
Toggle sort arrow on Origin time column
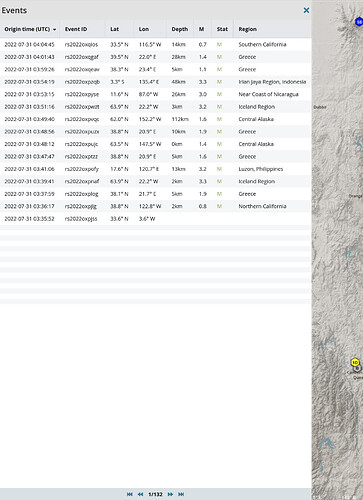pos(54,29)
